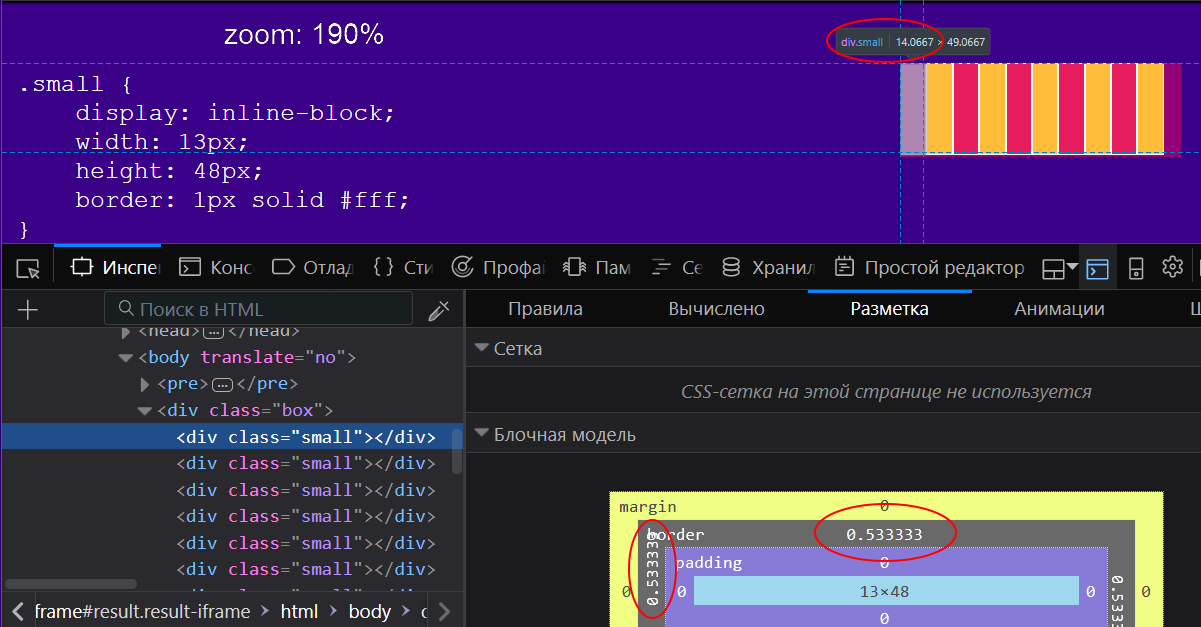
Task: Collapse the Блочная модель section
Action: point(481,435)
